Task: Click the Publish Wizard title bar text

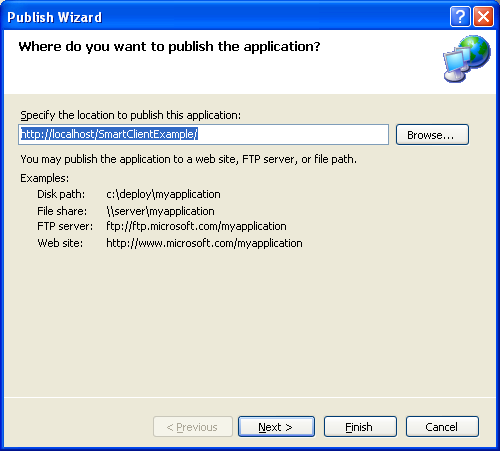Action: point(55,17)
